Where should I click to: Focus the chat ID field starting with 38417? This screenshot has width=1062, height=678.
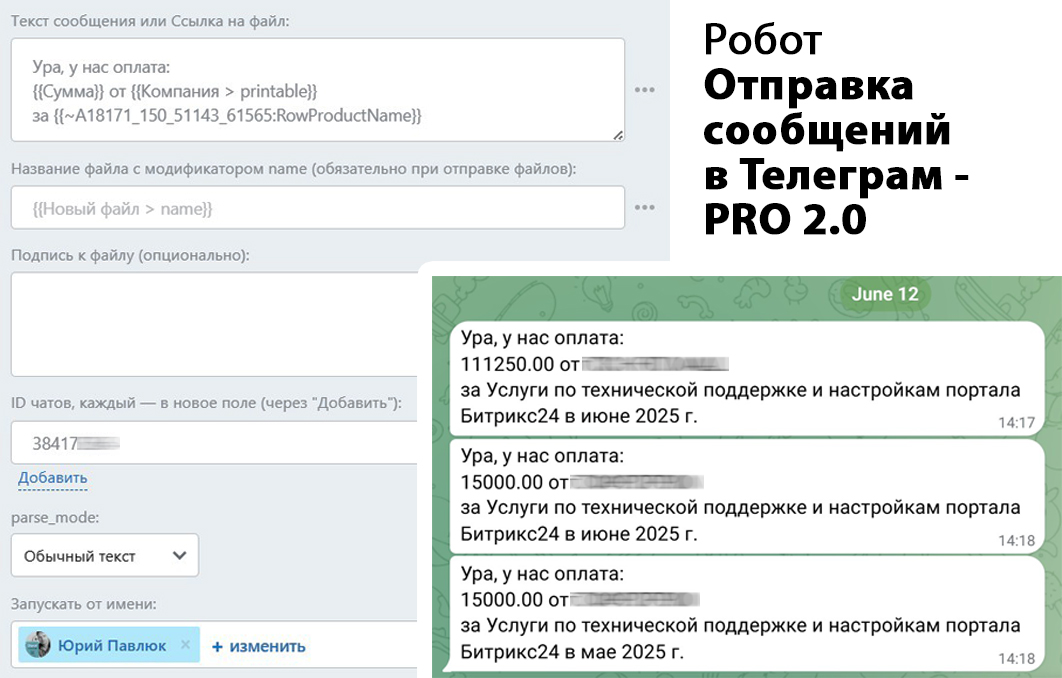click(x=214, y=443)
